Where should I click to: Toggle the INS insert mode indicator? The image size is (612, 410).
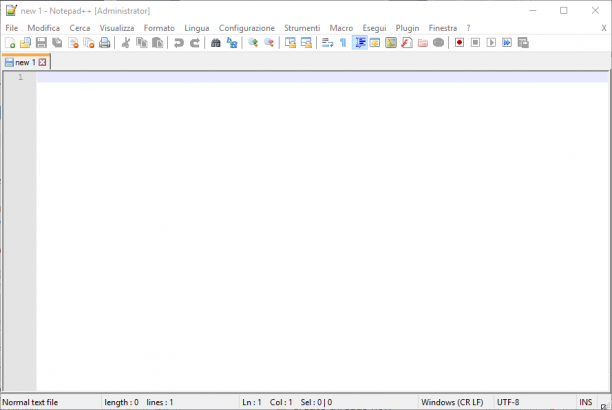click(x=585, y=402)
